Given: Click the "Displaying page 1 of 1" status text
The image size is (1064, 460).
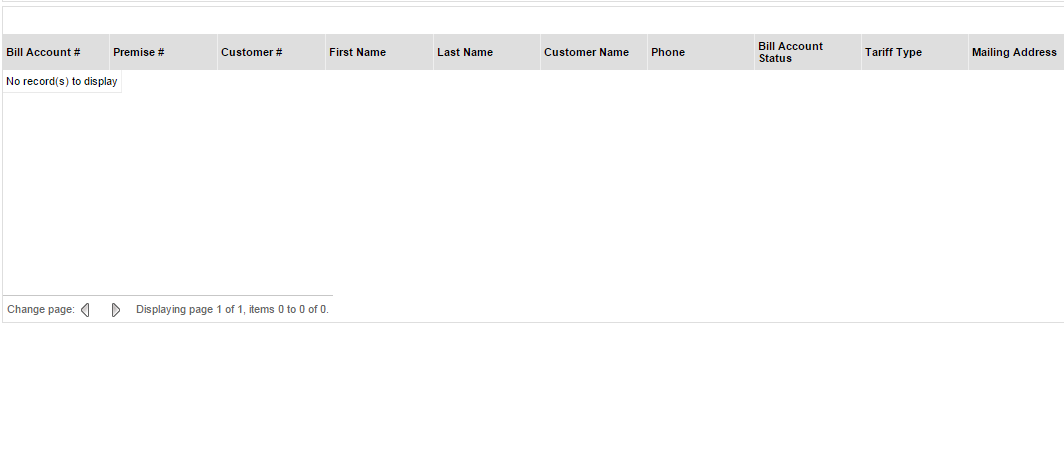Looking at the screenshot, I should (x=232, y=310).
